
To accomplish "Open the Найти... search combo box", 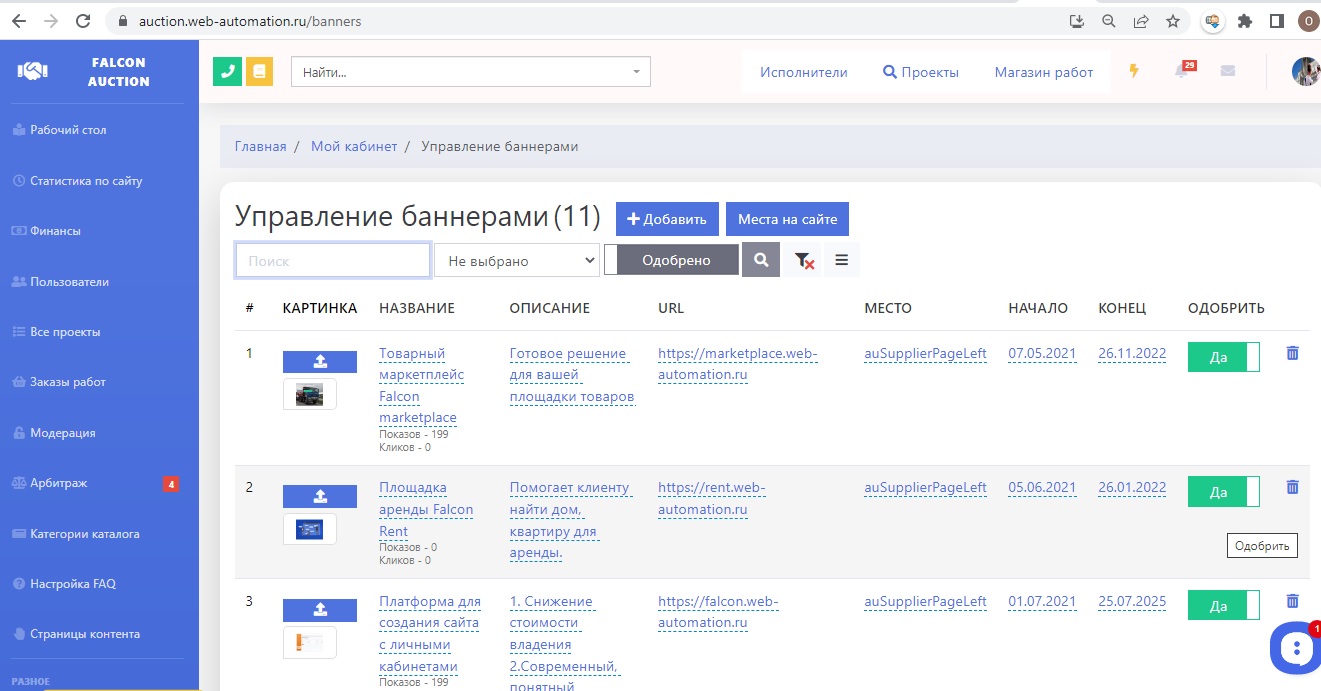I will click(470, 72).
